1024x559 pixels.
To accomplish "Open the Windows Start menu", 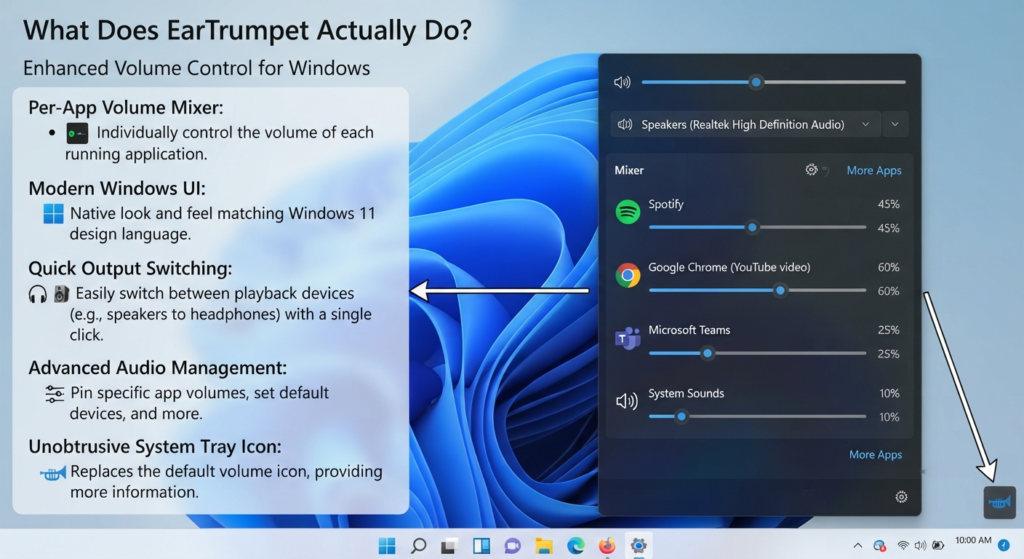I will coord(387,545).
